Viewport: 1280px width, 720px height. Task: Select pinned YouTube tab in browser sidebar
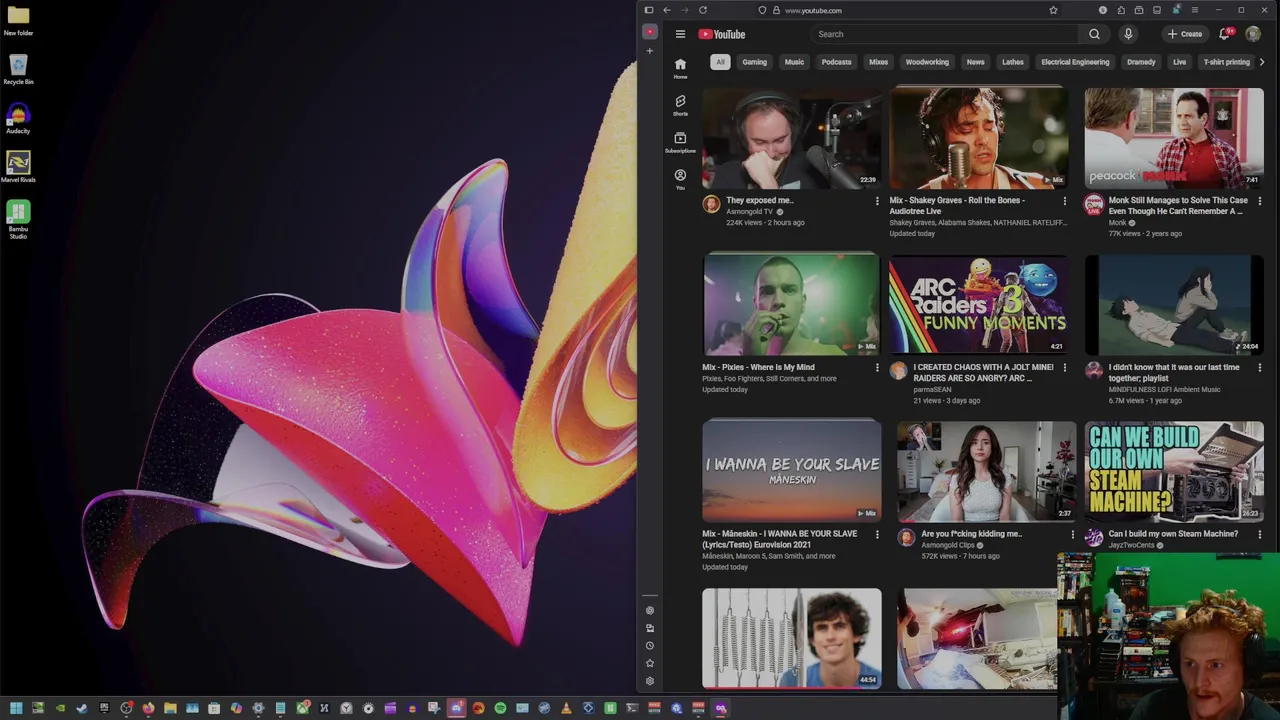(650, 32)
